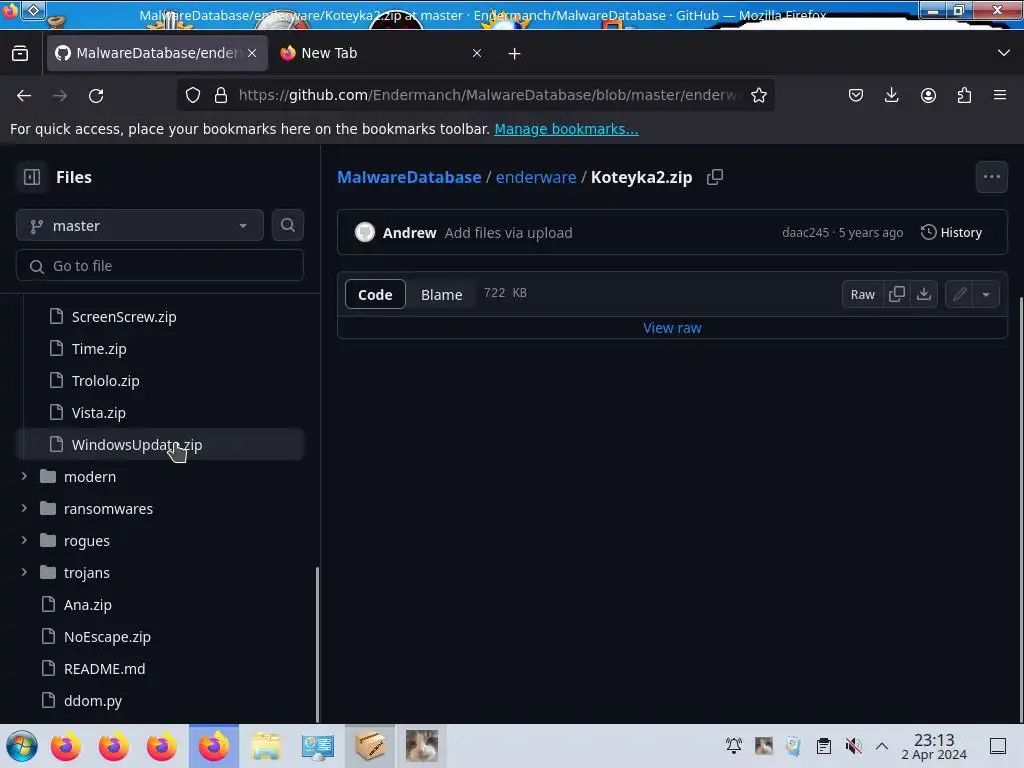Open the List all tabs chevron
The height and width of the screenshot is (768, 1024).
(1003, 53)
